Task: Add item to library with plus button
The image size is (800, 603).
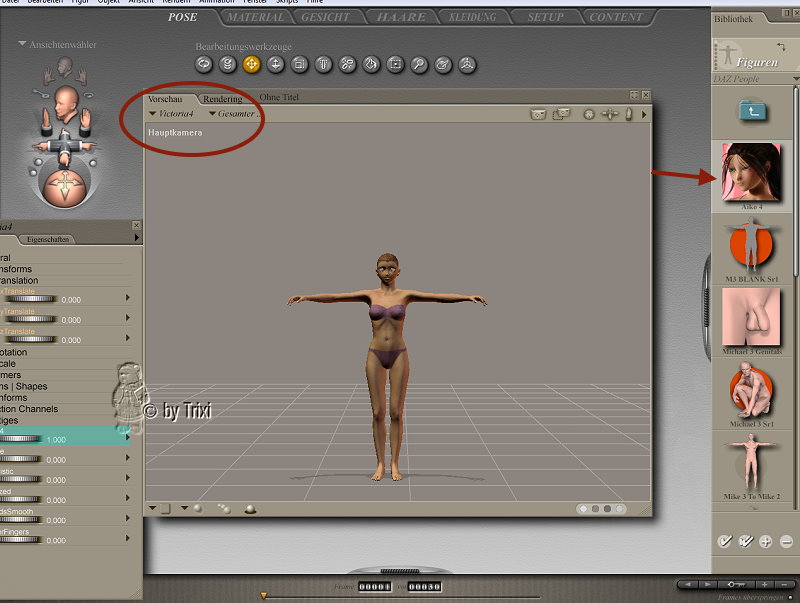Action: tap(765, 542)
